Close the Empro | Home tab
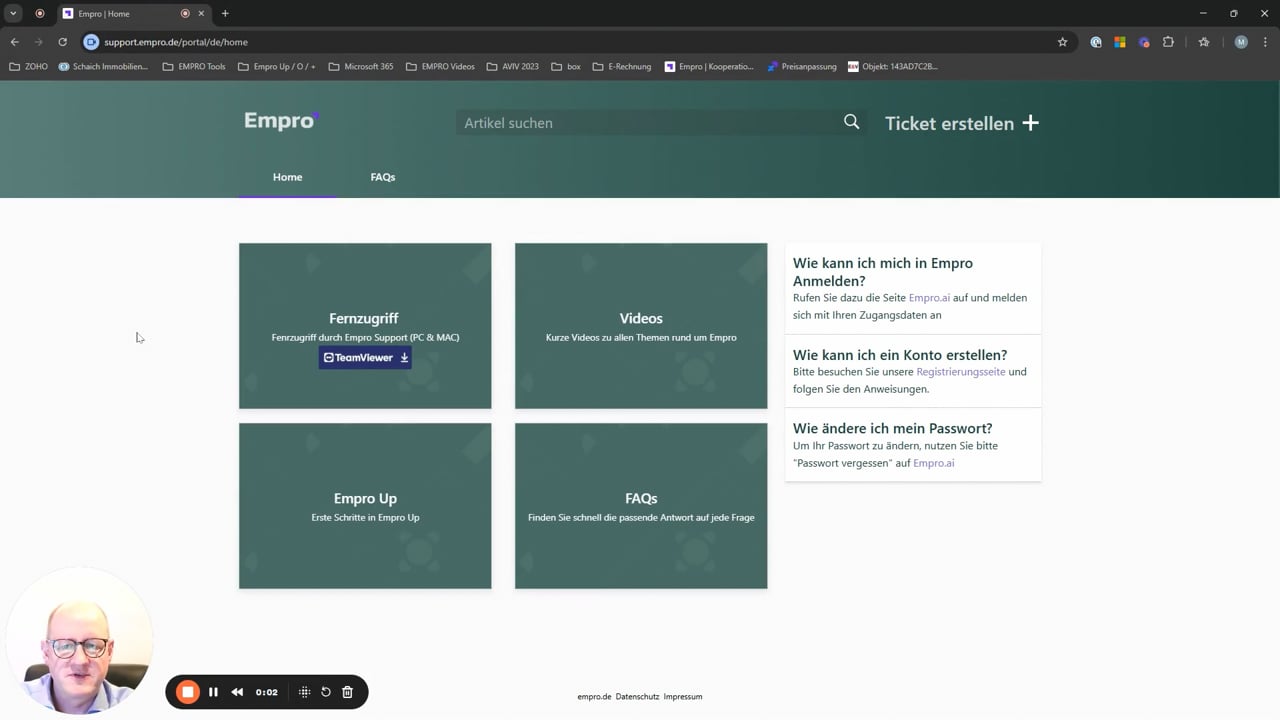The image size is (1280, 720). [201, 14]
